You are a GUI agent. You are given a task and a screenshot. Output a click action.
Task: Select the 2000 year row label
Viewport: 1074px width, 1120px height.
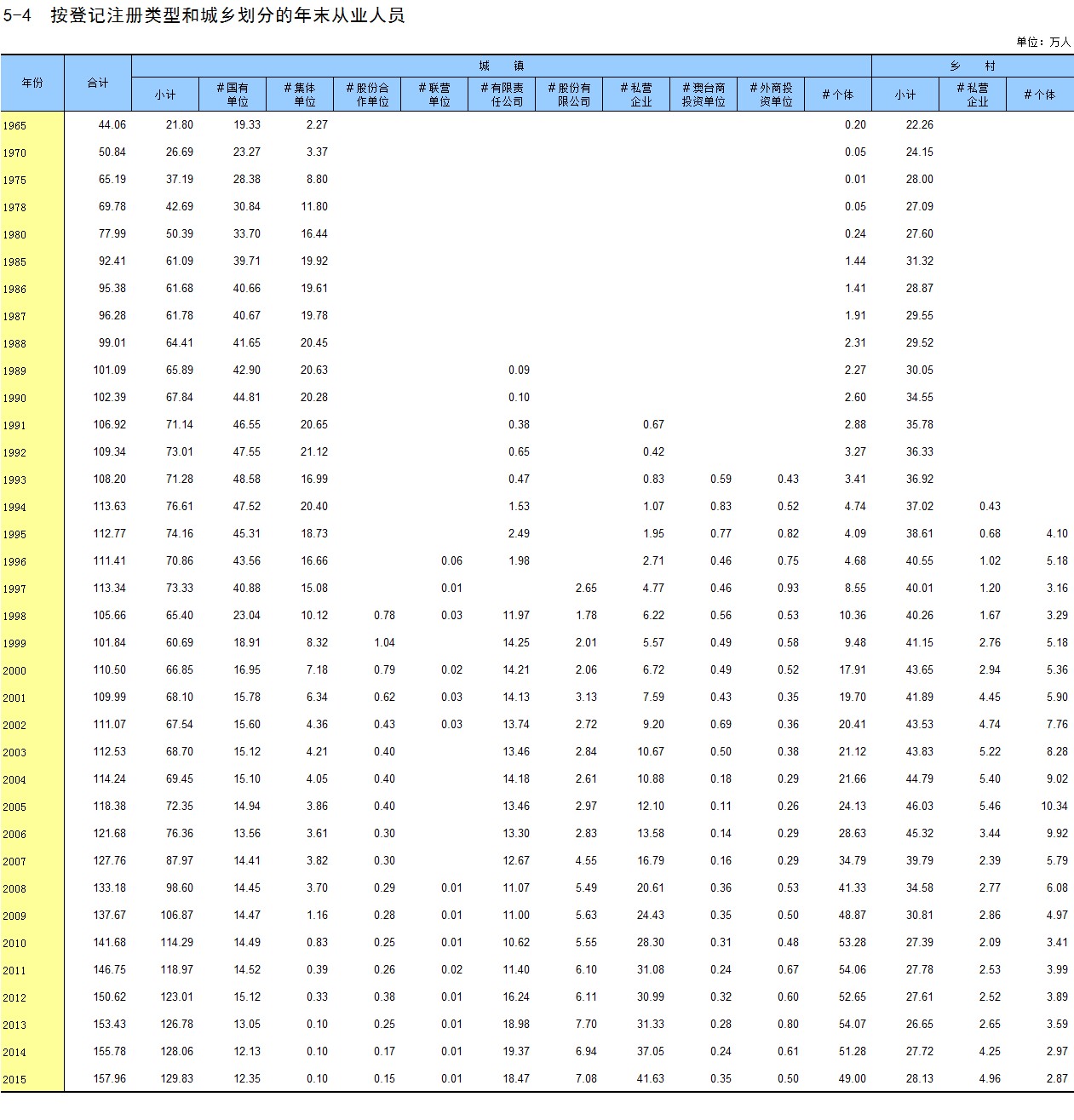[x=14, y=671]
